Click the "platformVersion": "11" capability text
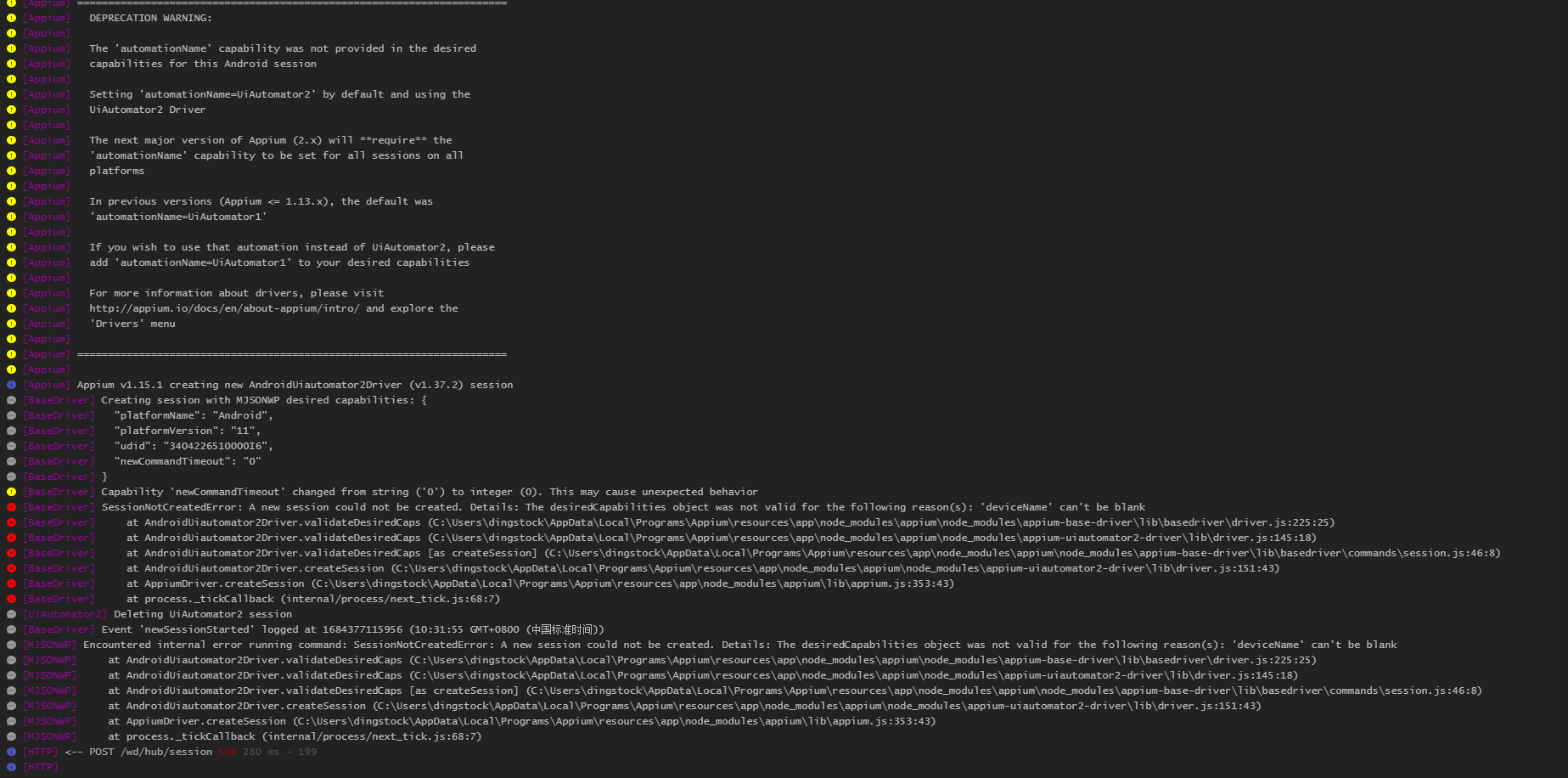Viewport: 1568px width, 778px height. pos(188,431)
